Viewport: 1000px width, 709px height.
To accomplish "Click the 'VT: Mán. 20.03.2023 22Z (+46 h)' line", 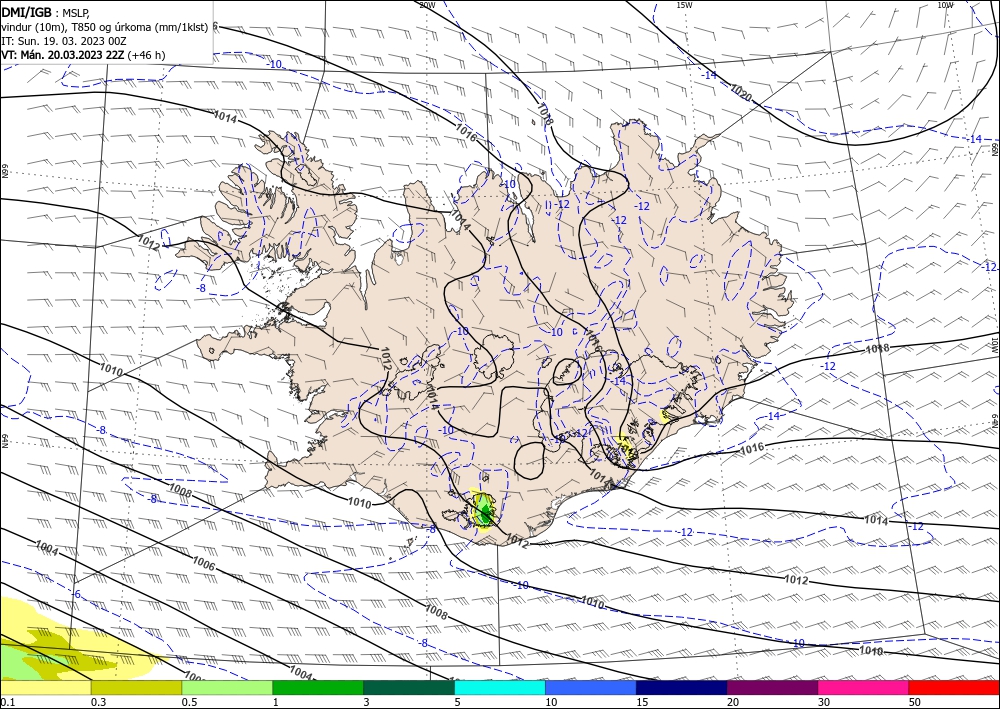I will coord(83,55).
